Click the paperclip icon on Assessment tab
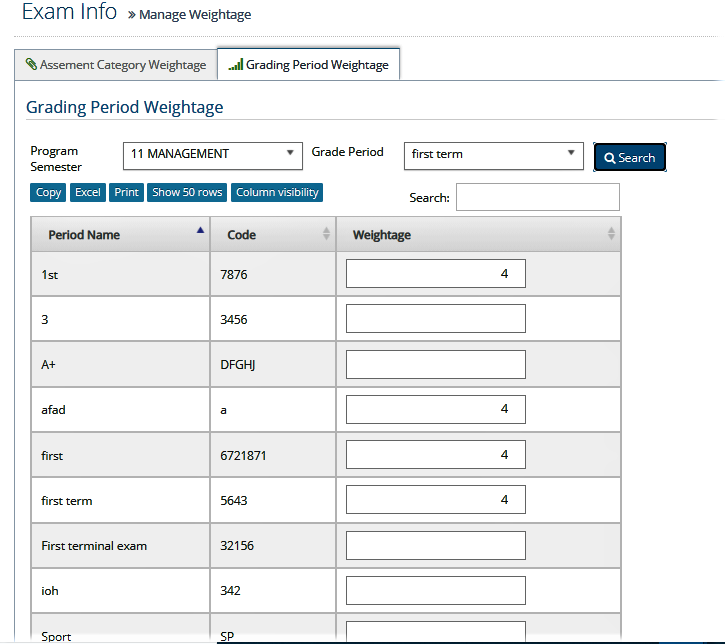Screen dimensions: 725x644 31,64
